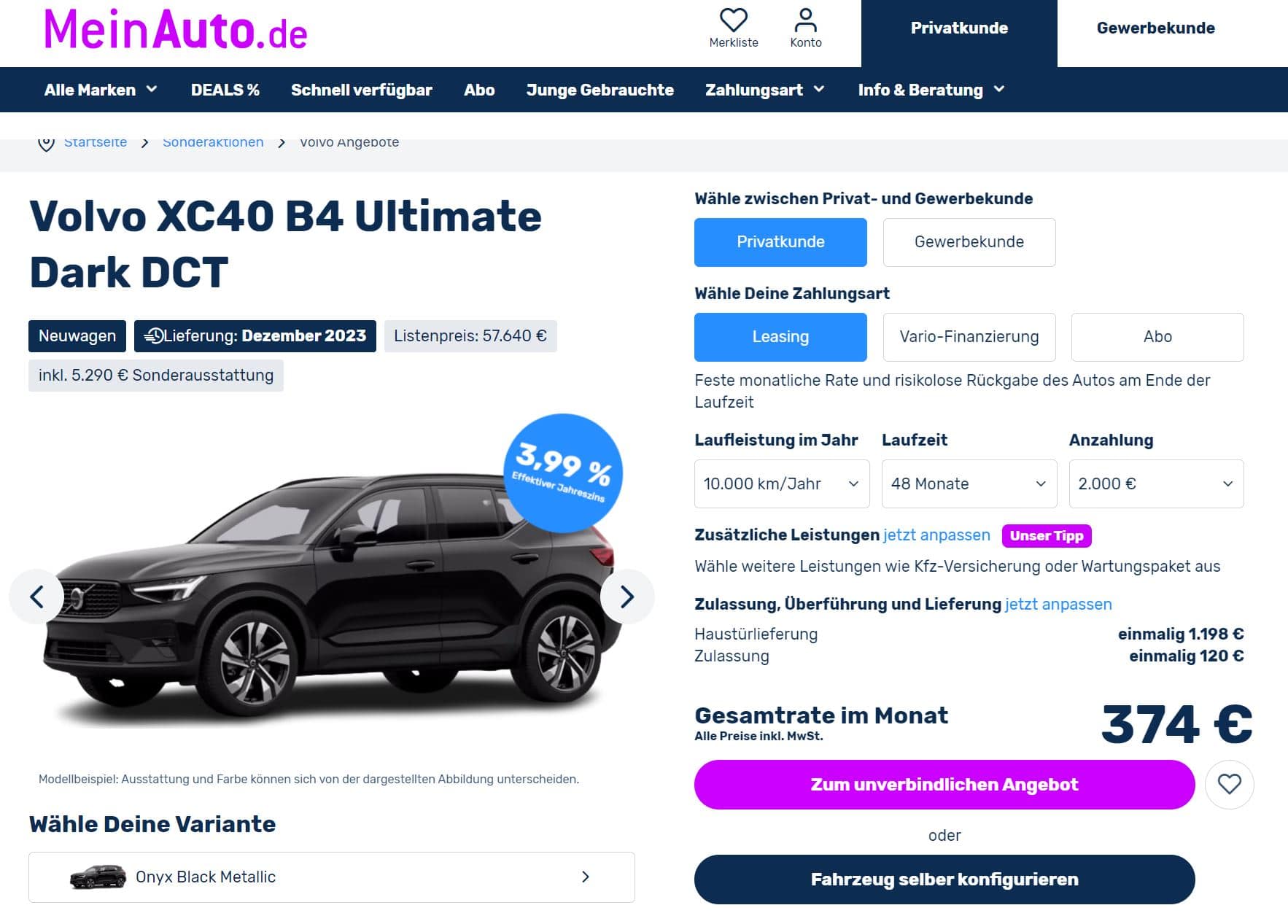
Task: Open the Merkliste heart icon
Action: pos(733,20)
